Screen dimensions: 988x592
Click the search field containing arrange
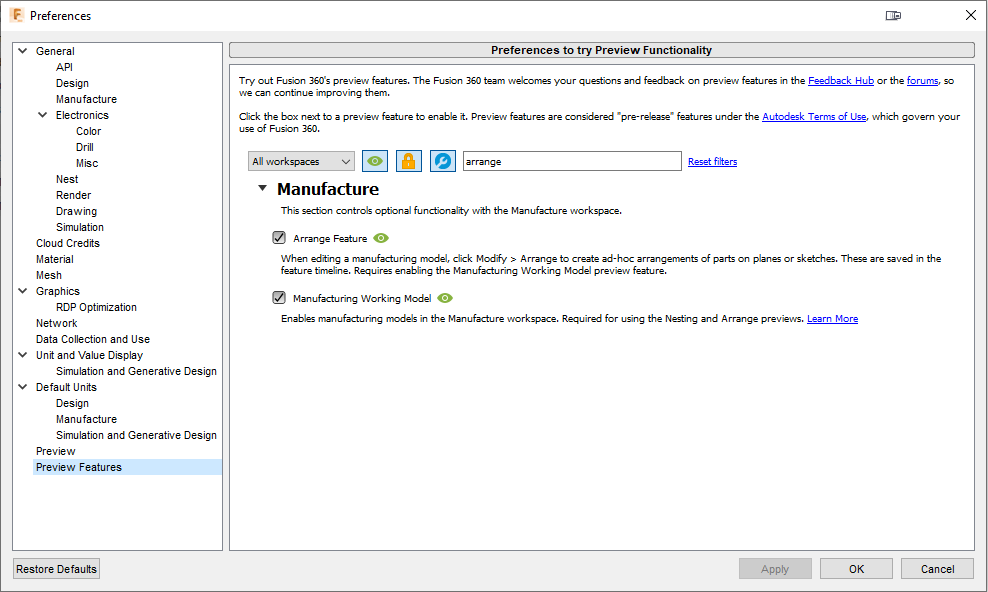tap(572, 161)
